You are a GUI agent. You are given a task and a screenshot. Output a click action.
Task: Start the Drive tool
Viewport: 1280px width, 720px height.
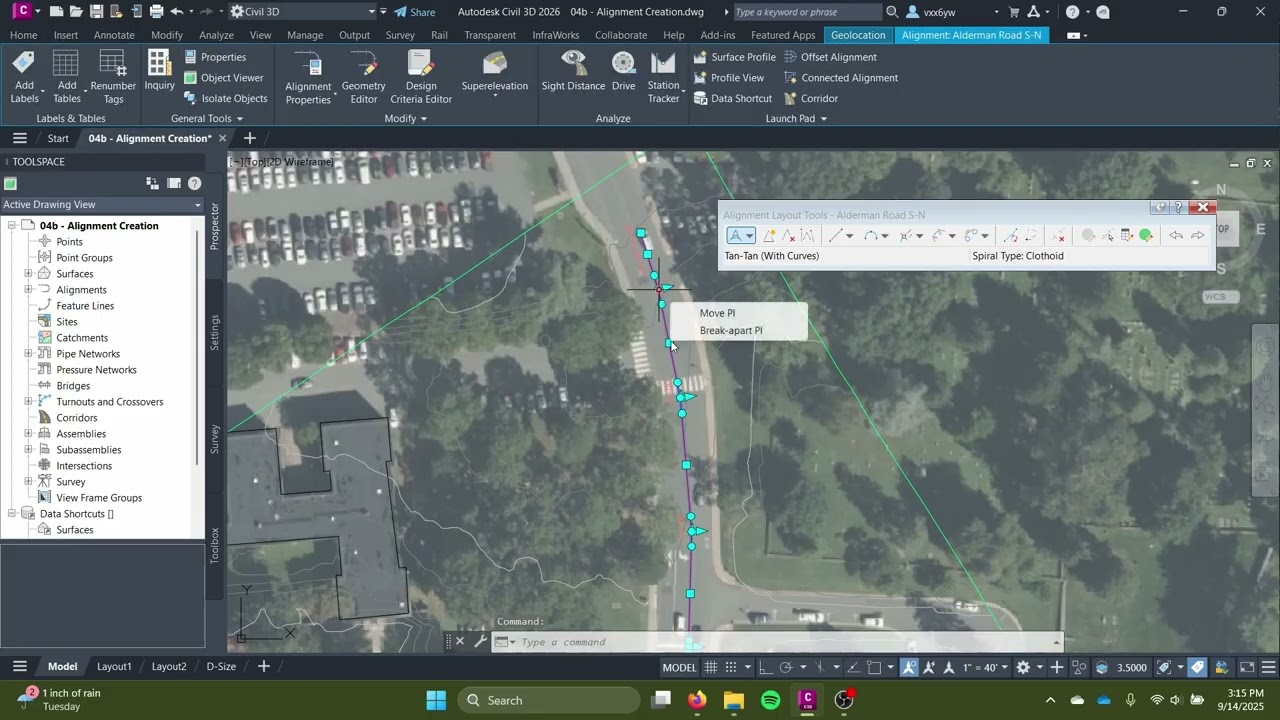(623, 71)
